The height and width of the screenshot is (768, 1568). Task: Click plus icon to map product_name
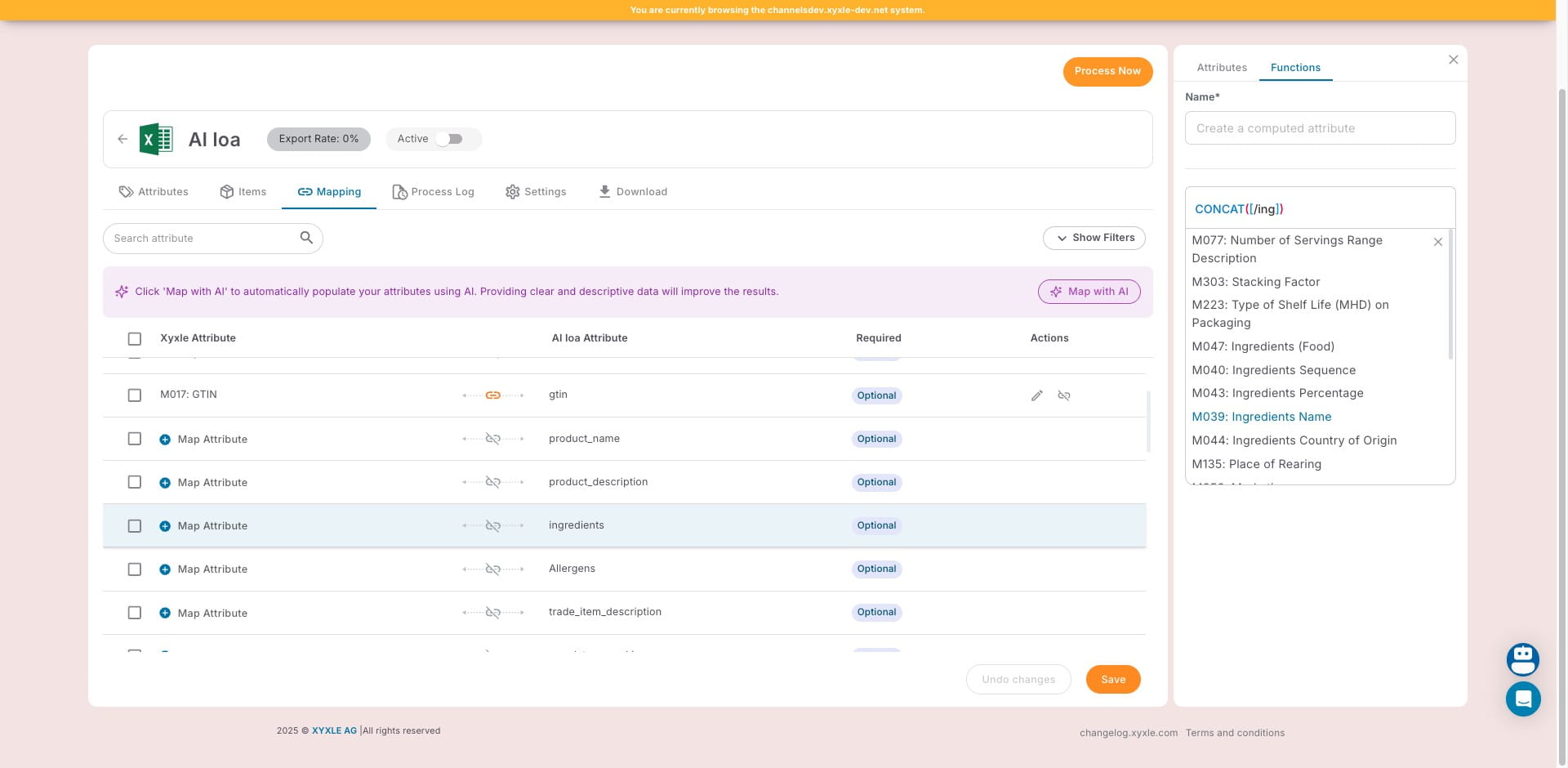tap(165, 440)
